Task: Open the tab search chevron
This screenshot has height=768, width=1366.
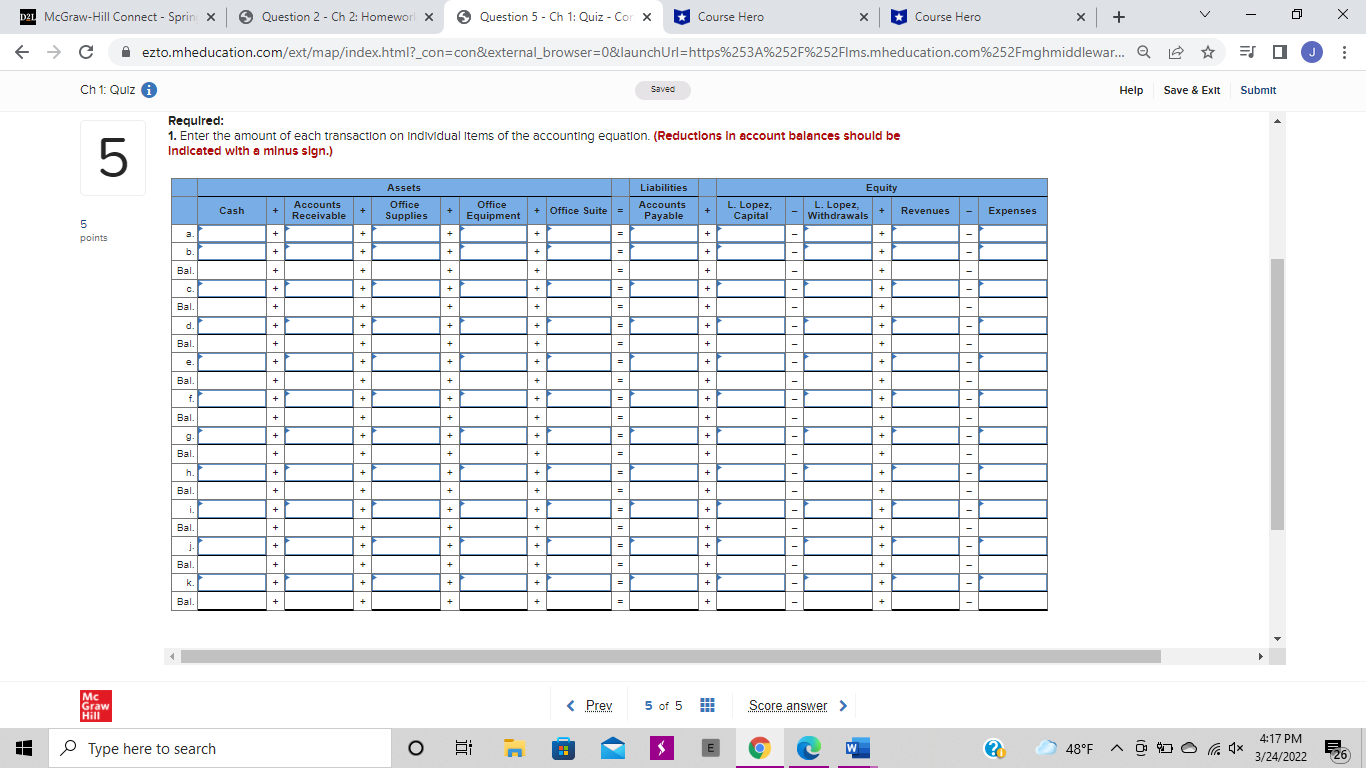Action: tap(1203, 15)
